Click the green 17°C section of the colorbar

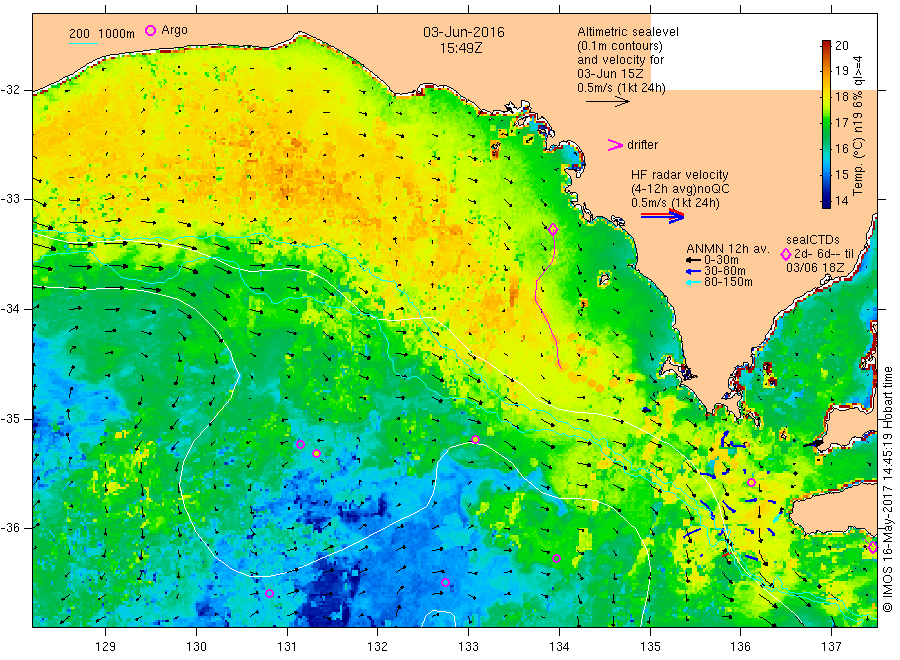point(827,122)
